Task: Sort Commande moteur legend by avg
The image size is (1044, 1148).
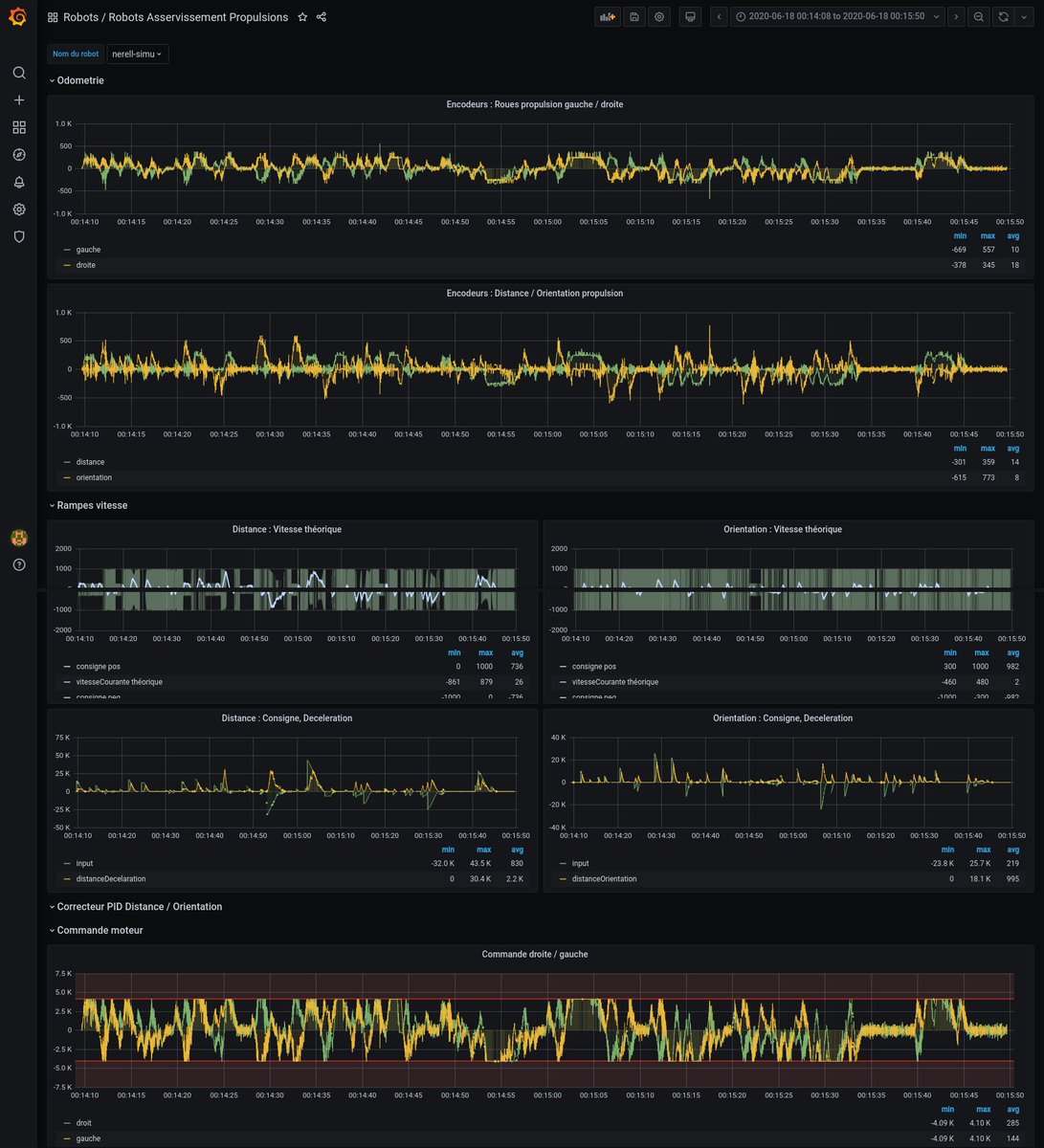Action: pyautogui.click(x=1013, y=1109)
